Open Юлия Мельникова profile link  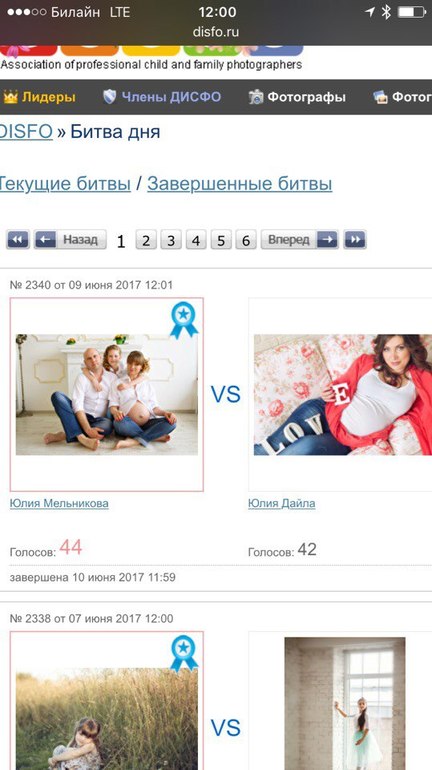tap(59, 503)
